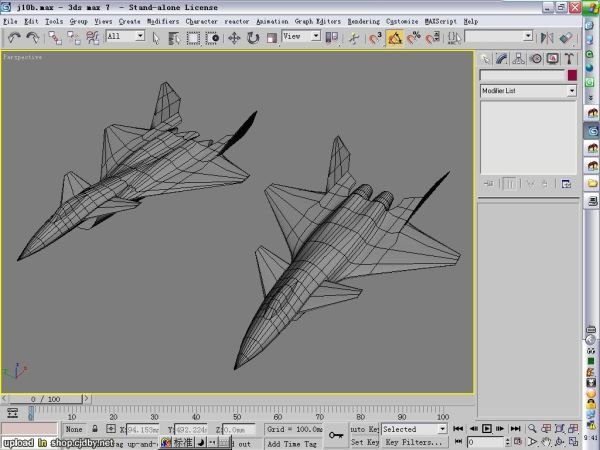Image resolution: width=600 pixels, height=450 pixels.
Task: Toggle the 3D Snaps button
Action: click(x=376, y=37)
